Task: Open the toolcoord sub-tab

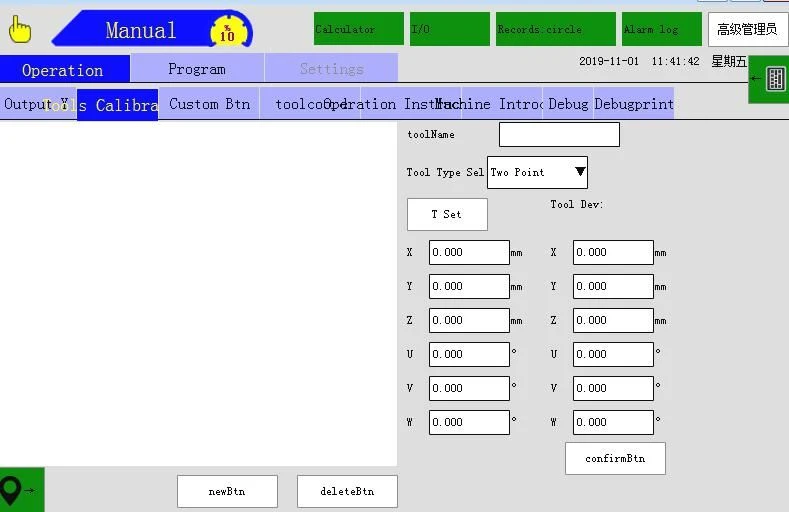Action: pos(310,104)
